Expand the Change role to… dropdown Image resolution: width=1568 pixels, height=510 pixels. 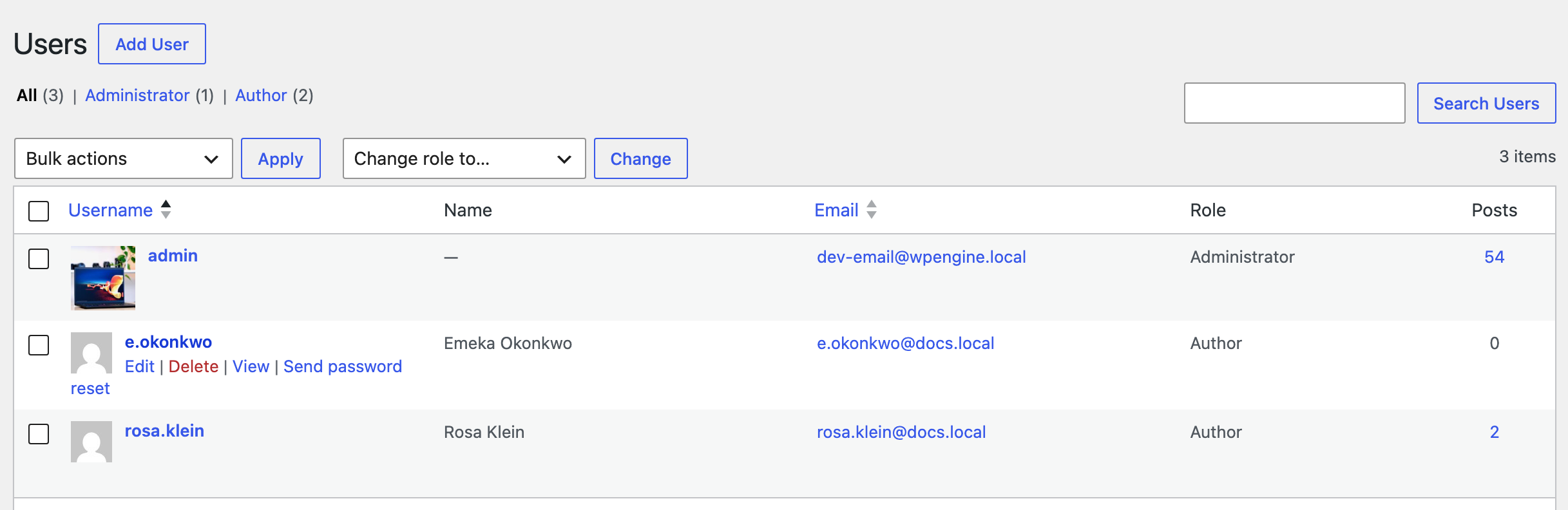click(464, 158)
